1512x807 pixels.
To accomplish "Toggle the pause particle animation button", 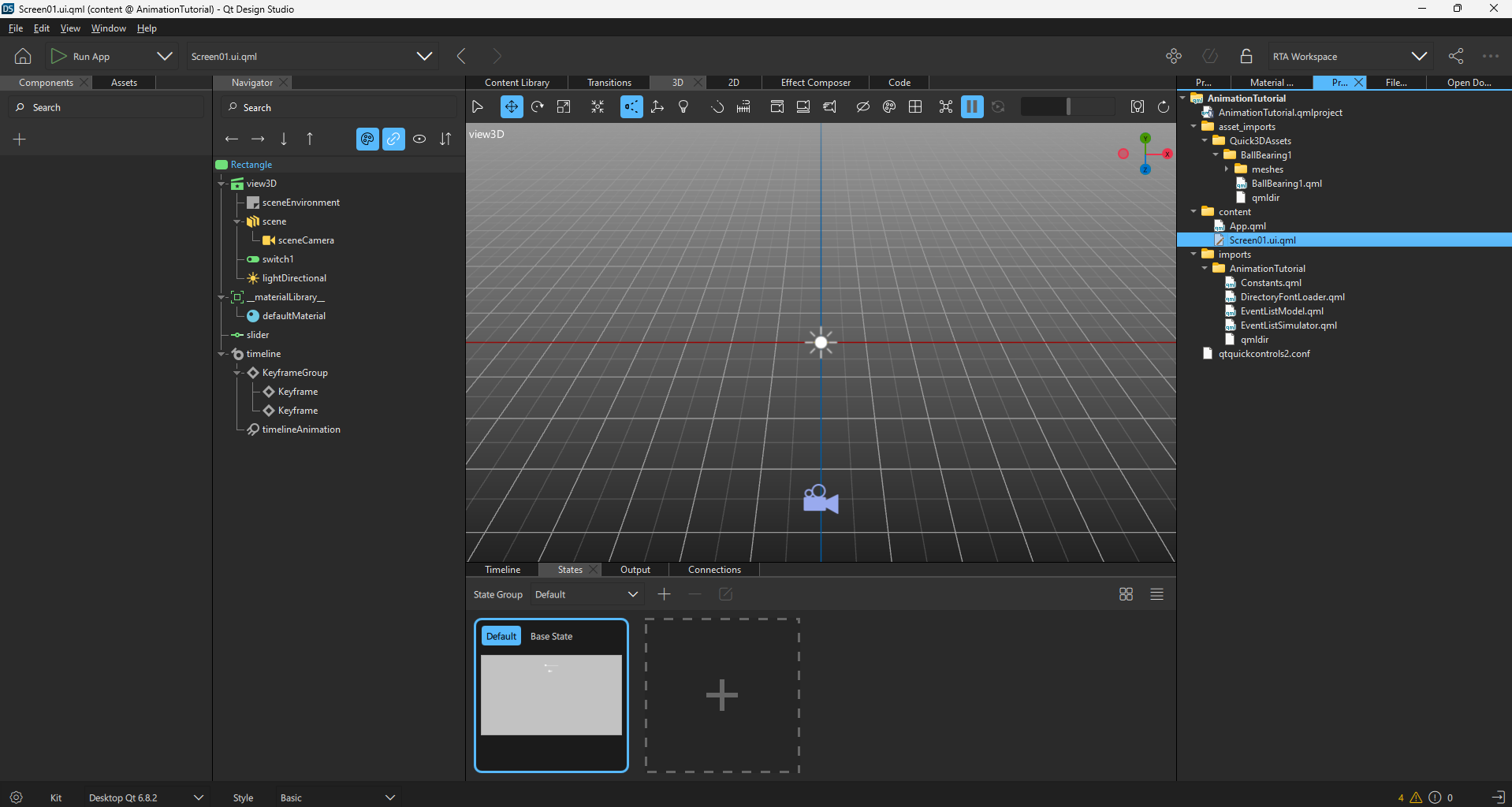I will tap(972, 107).
